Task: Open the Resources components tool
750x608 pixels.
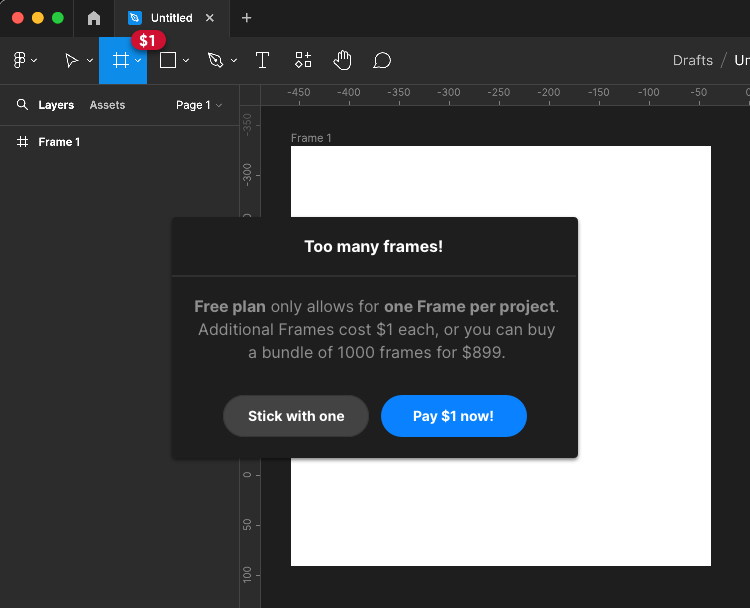Action: coord(303,60)
